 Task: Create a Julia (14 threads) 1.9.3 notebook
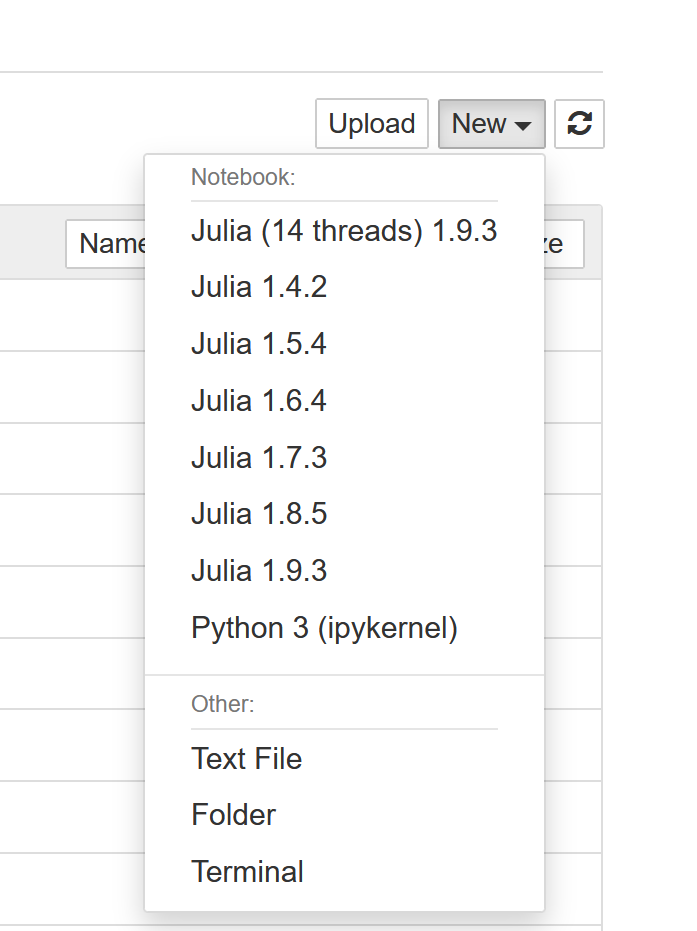pyautogui.click(x=344, y=231)
